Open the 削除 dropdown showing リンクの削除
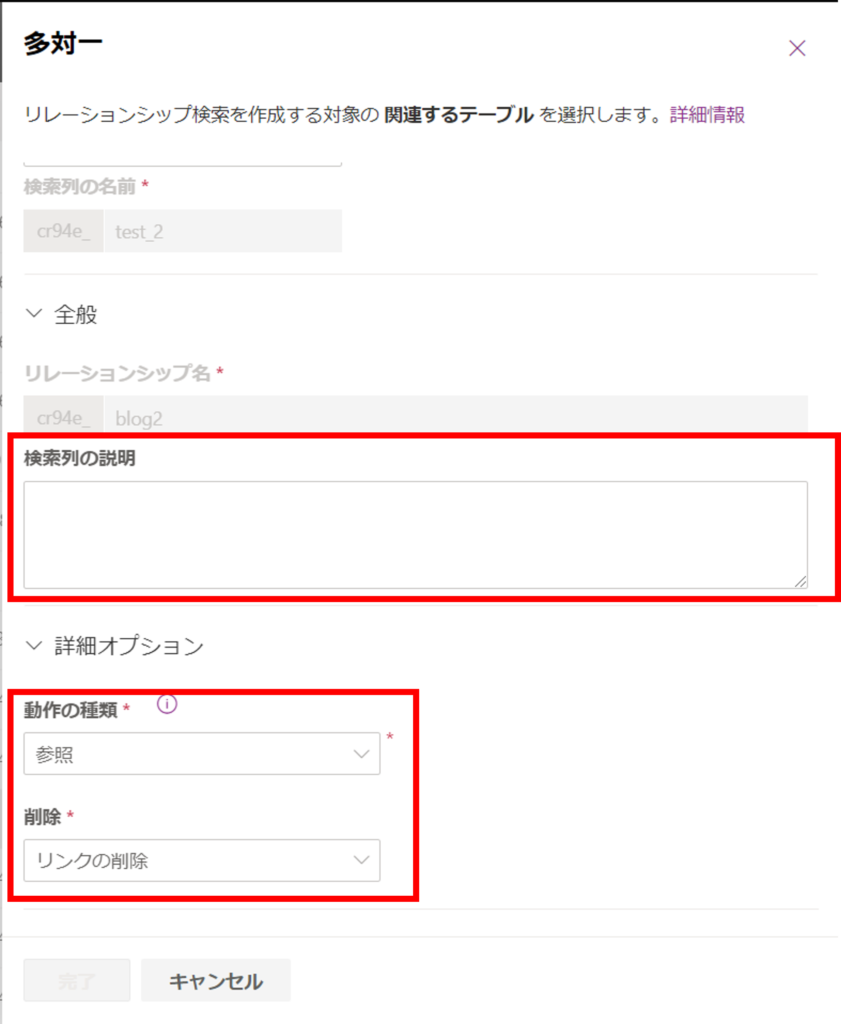The width and height of the screenshot is (841, 1024). click(201, 860)
